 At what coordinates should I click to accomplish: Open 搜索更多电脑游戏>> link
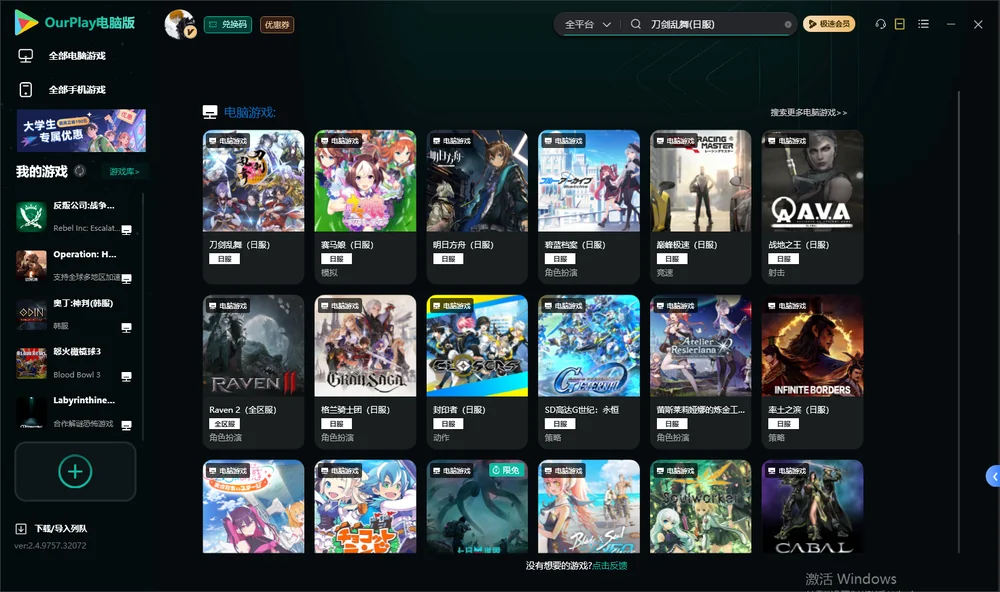809,113
